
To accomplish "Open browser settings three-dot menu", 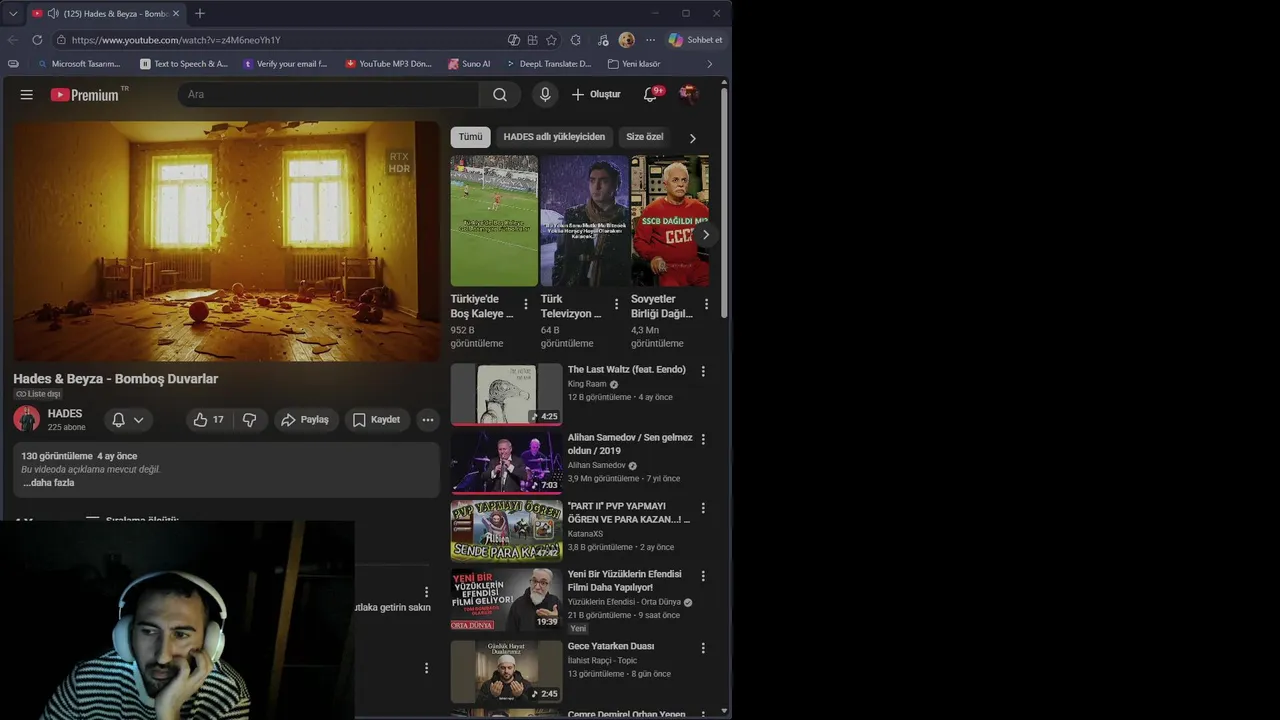I will 650,40.
